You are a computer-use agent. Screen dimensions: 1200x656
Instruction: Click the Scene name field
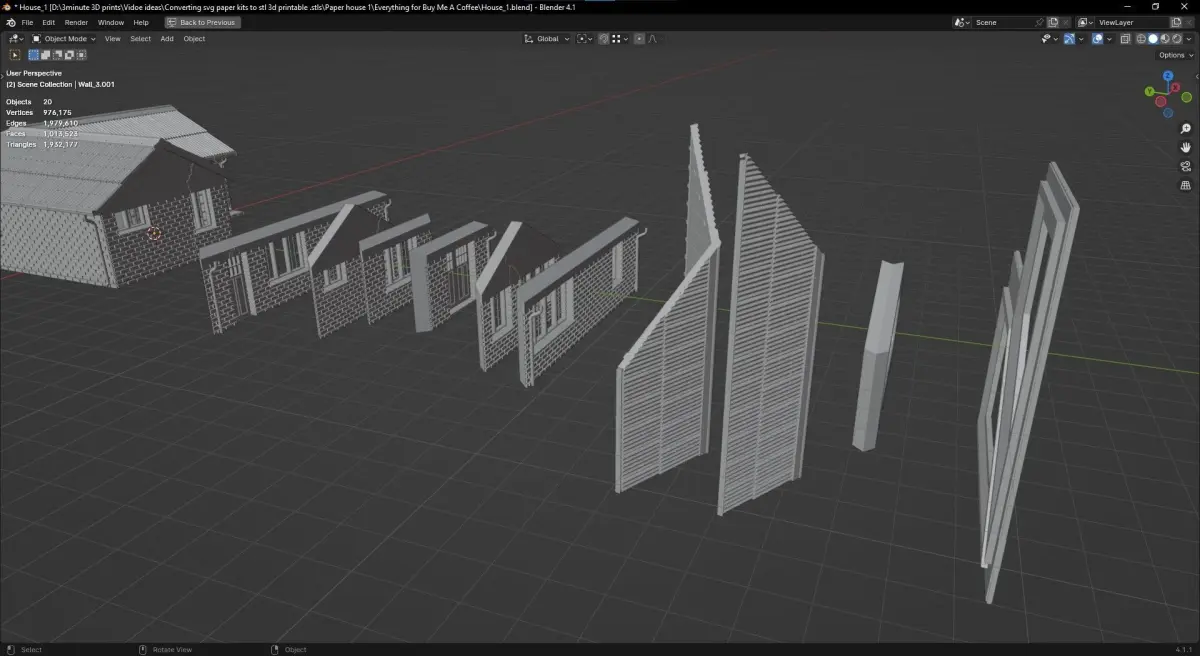(1003, 22)
